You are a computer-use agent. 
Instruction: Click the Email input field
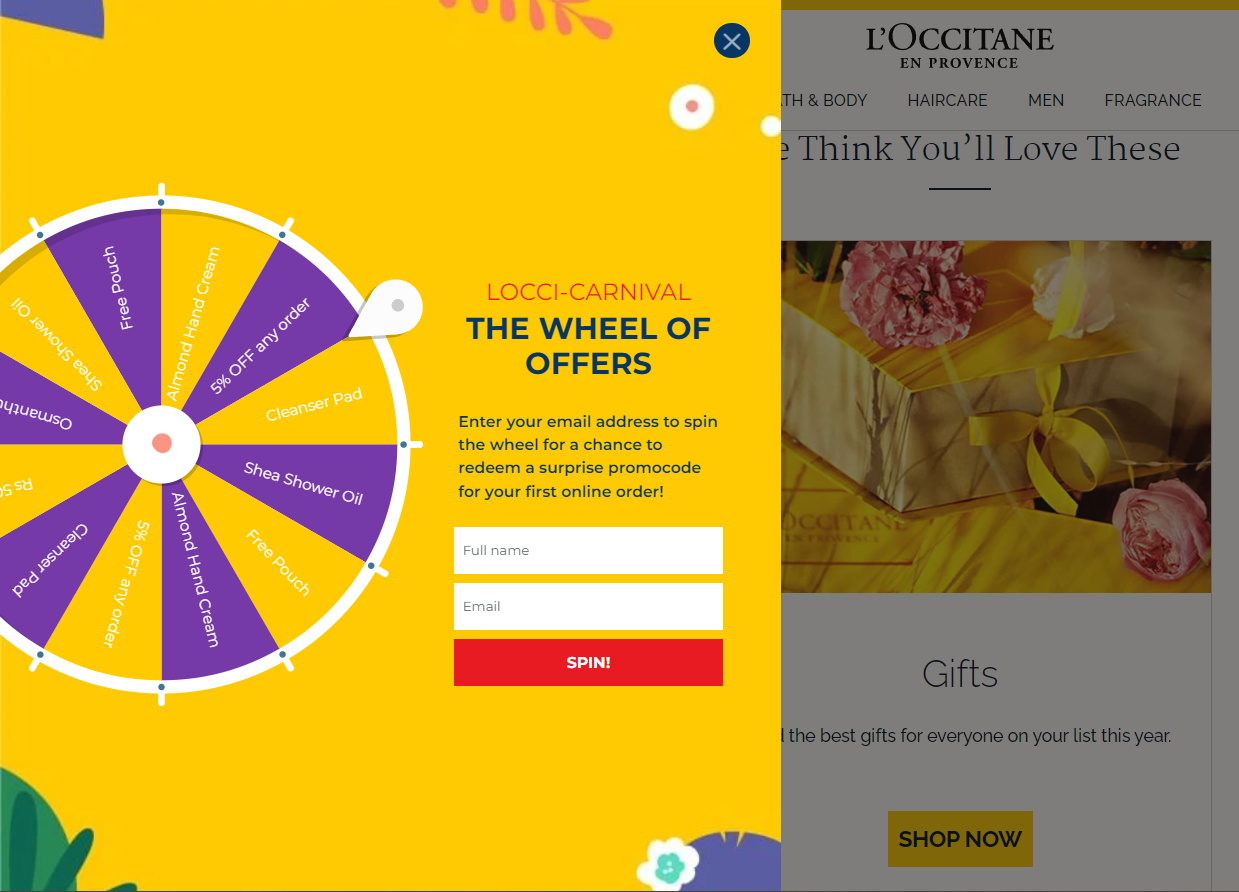588,606
